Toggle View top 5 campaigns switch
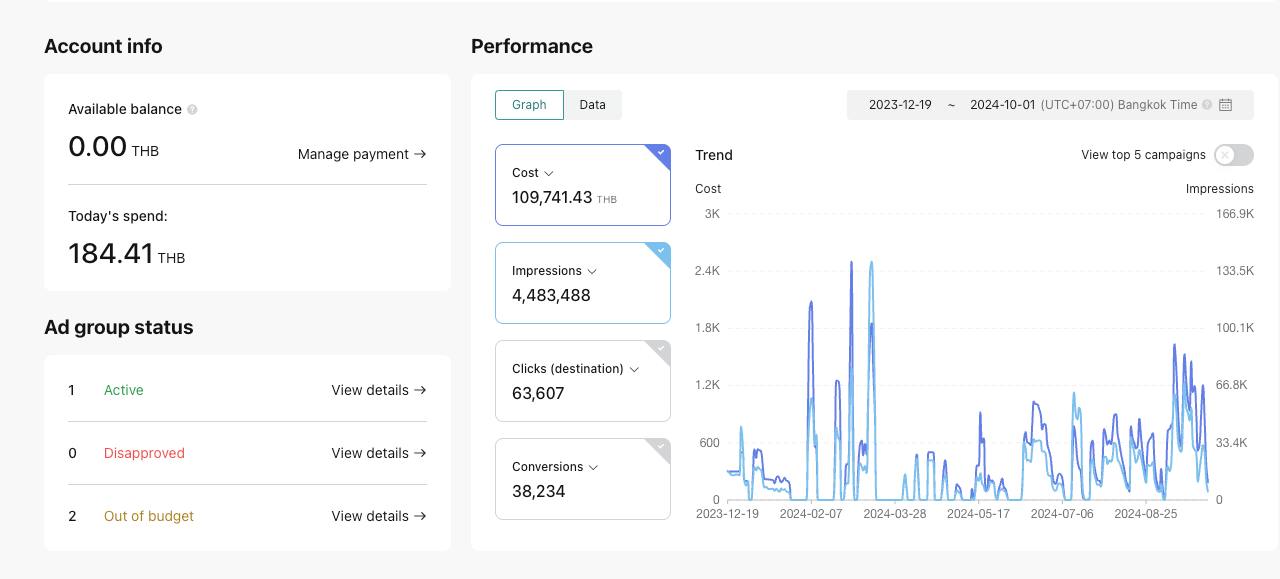This screenshot has width=1280, height=579. [1233, 155]
